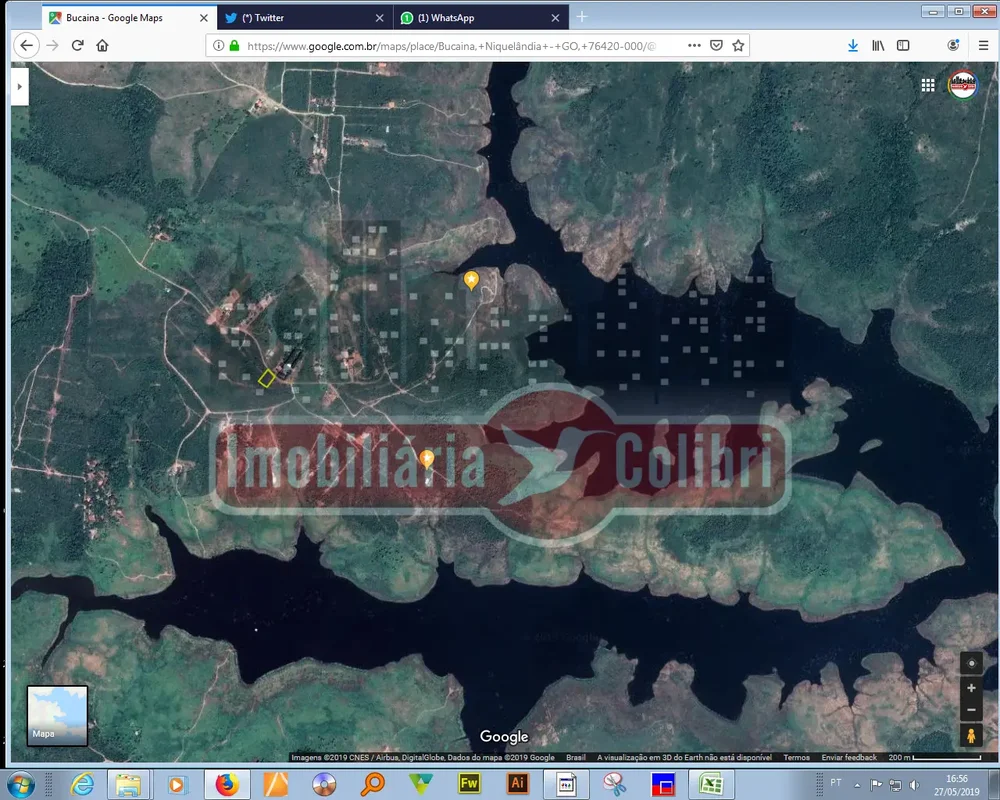Zoom out using the minus button
The image size is (1000, 800).
pos(971,710)
